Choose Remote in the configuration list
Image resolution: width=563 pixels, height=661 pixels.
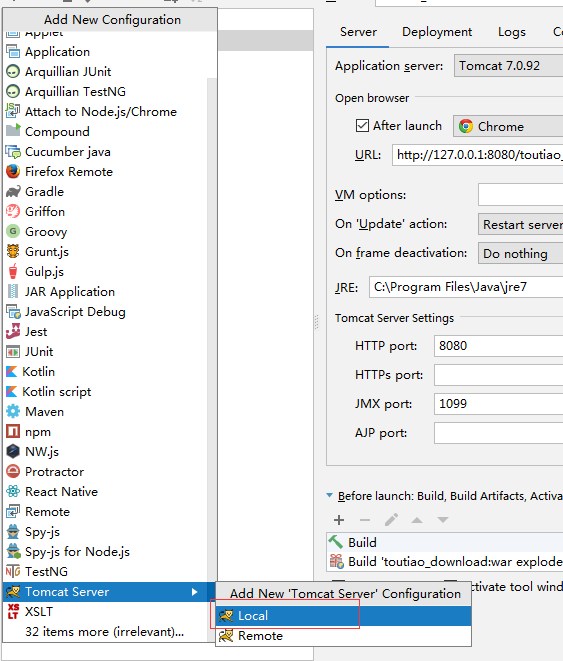[105, 512]
